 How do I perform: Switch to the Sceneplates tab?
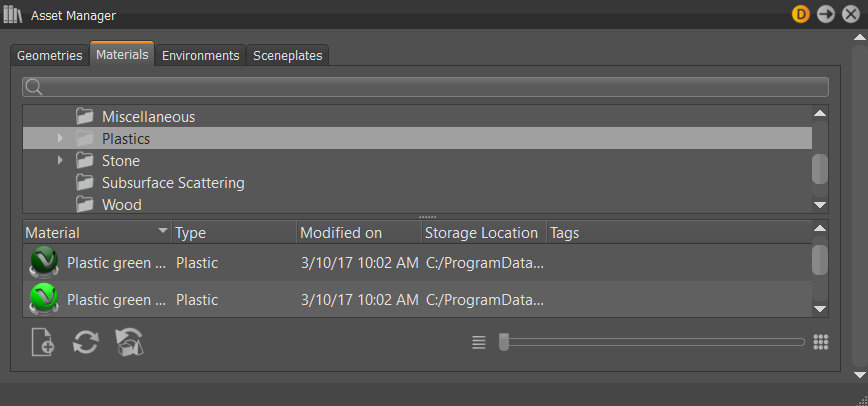point(288,55)
